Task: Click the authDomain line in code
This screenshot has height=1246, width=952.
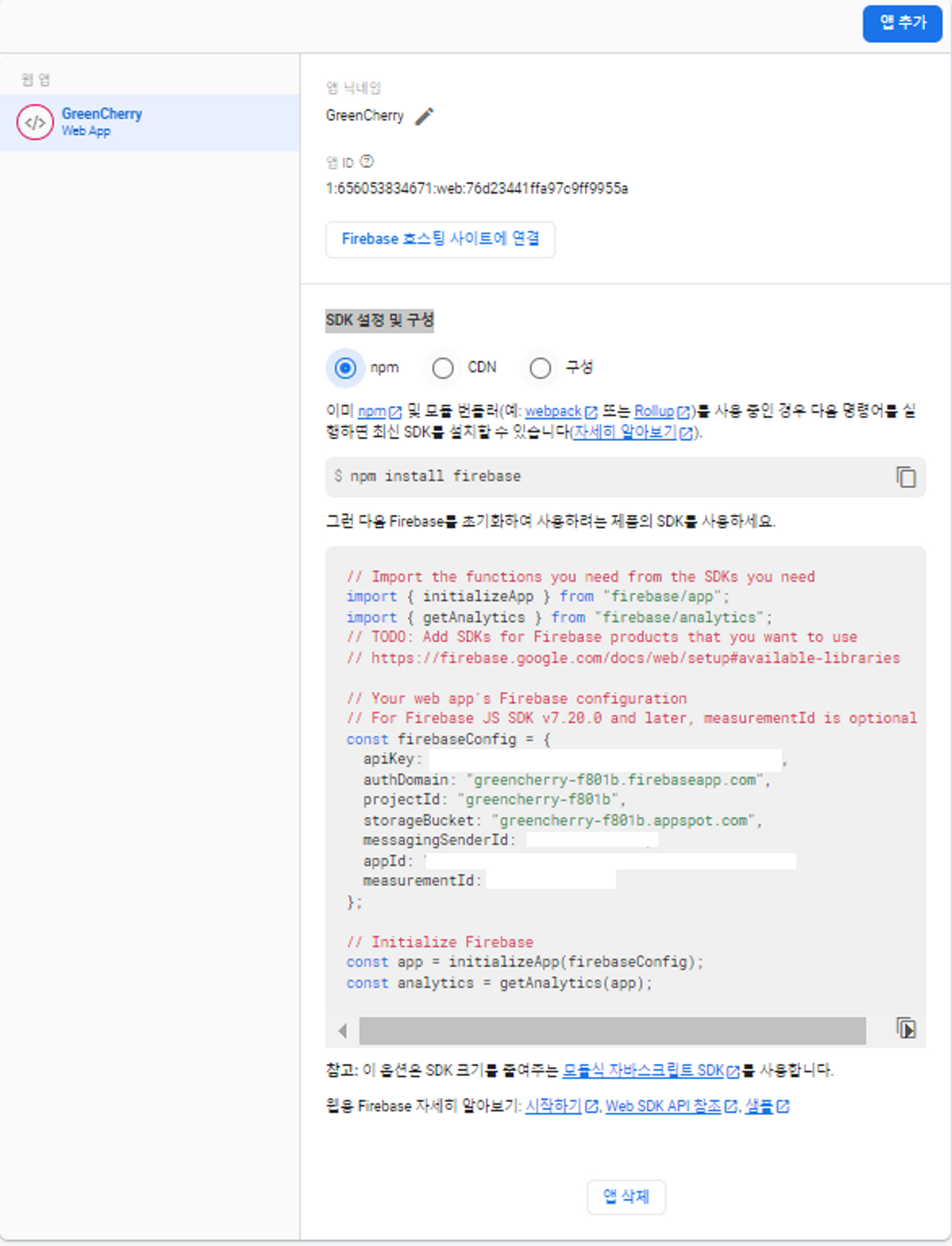Action: [567, 780]
